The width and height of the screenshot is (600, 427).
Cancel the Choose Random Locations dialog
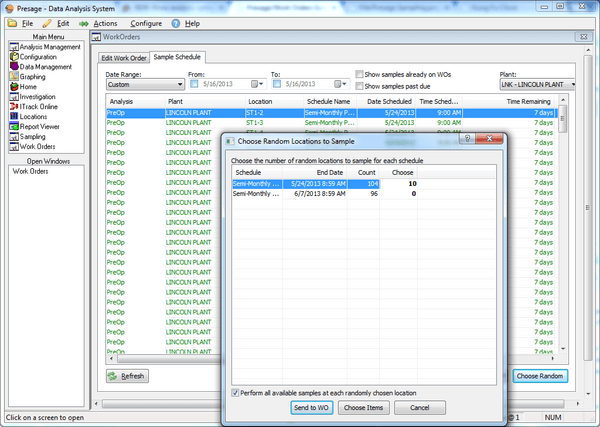click(420, 408)
